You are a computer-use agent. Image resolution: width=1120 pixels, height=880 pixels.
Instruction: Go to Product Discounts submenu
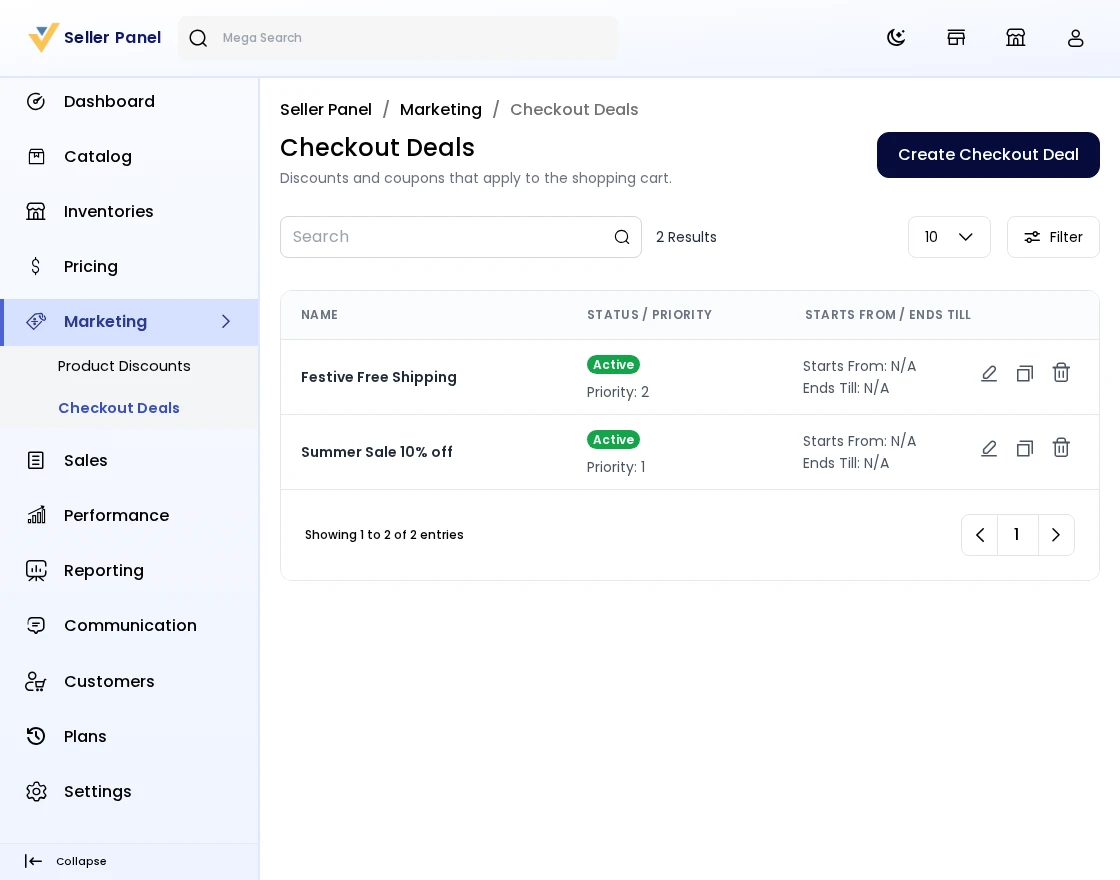pyautogui.click(x=124, y=366)
